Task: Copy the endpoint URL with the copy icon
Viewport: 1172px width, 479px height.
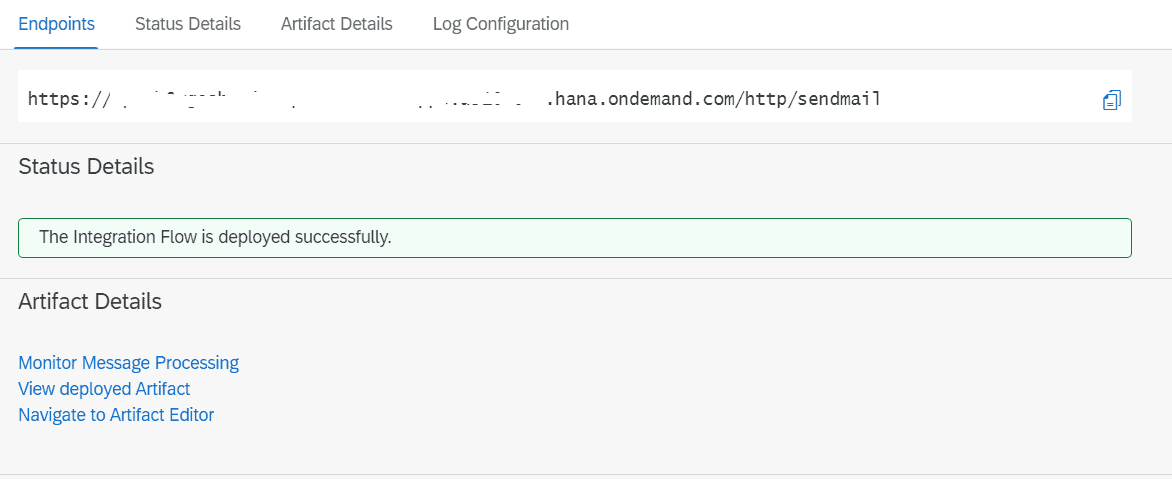Action: coord(1111,99)
